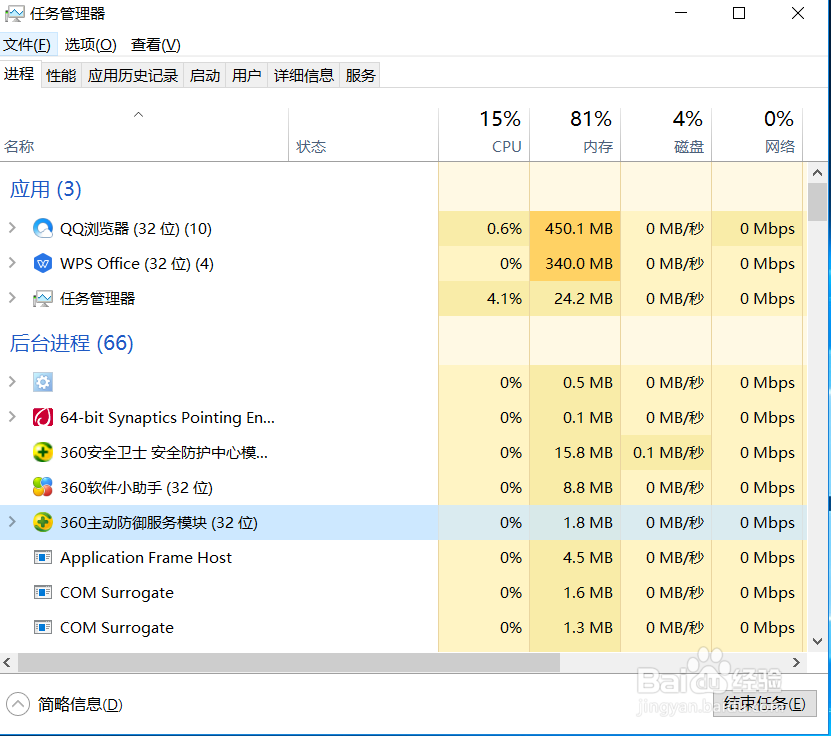
Task: Select the QQ浏览器 process icon
Action: [42, 228]
